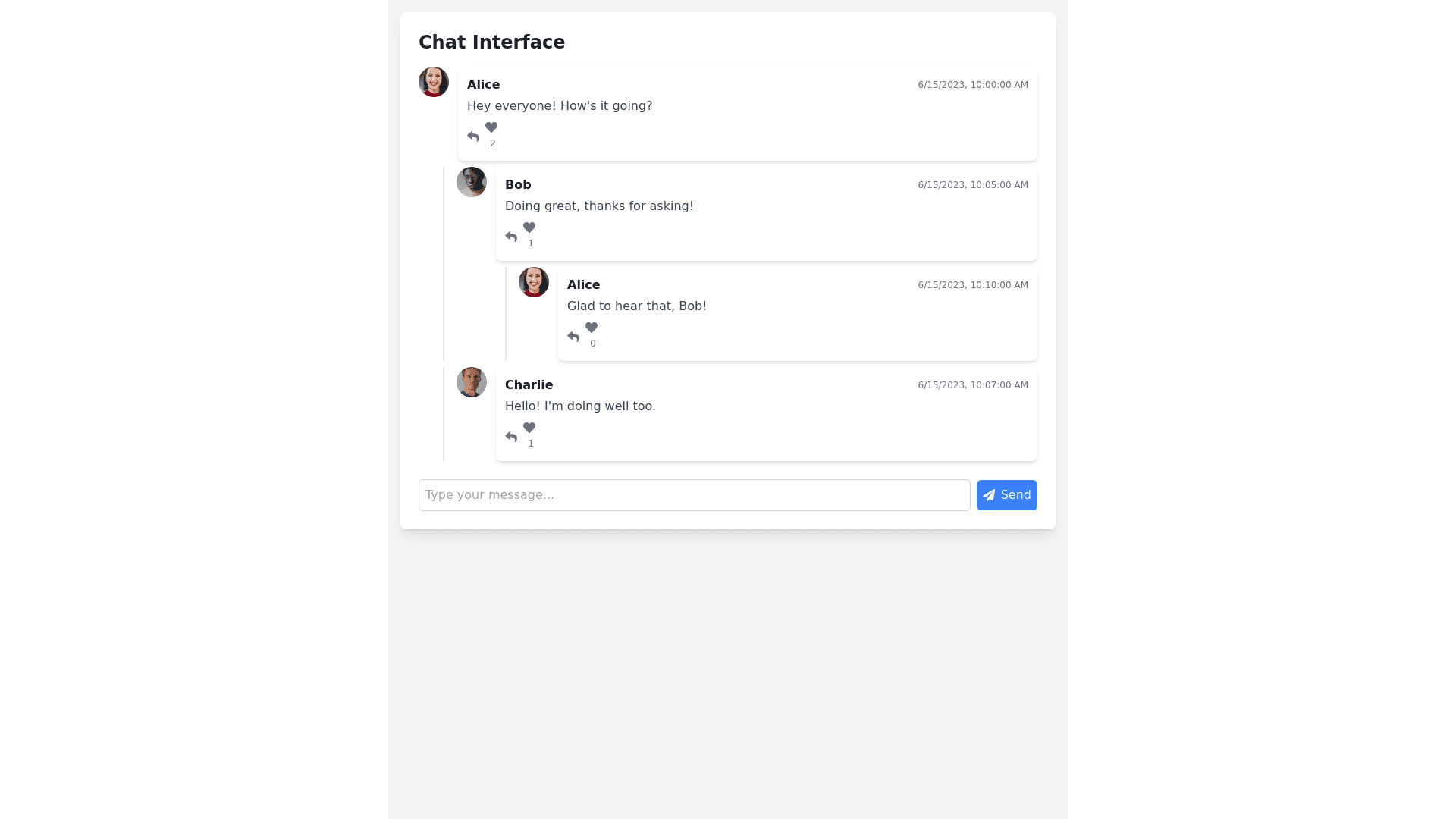1456x819 pixels.
Task: Click Alice's avatar on nested reply
Action: (534, 282)
